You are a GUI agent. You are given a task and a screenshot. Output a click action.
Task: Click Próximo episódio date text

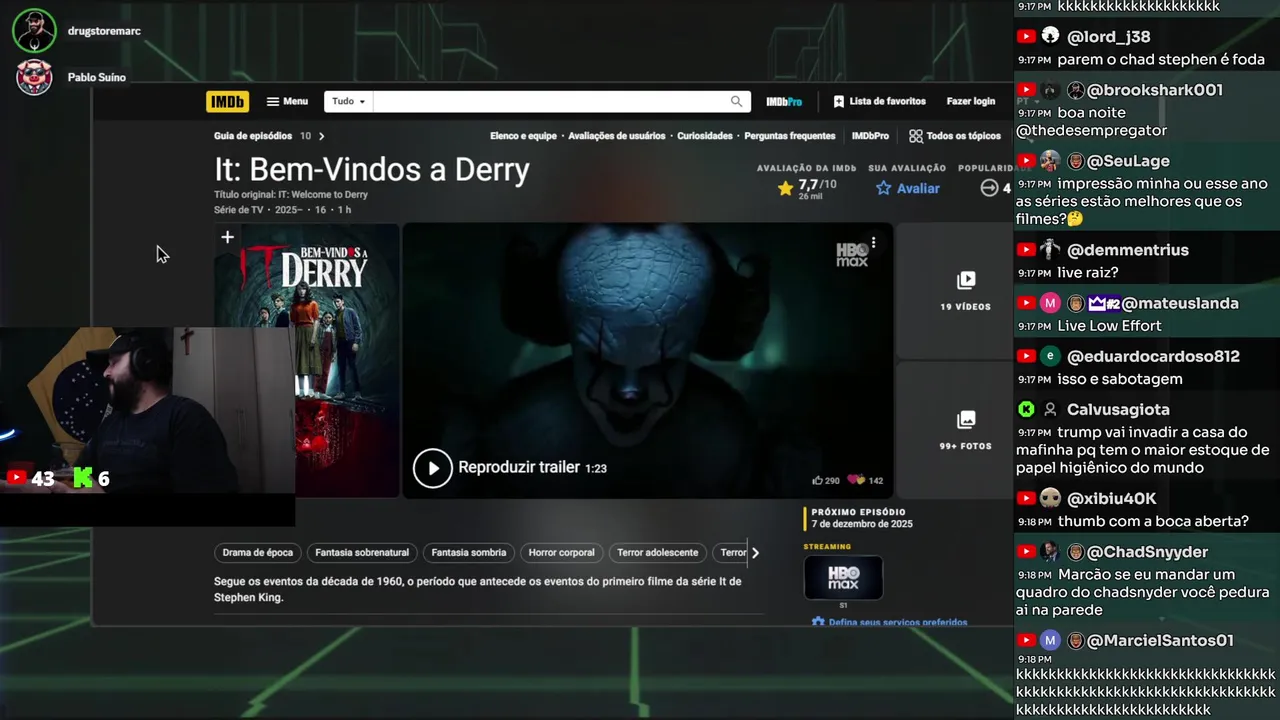point(862,524)
